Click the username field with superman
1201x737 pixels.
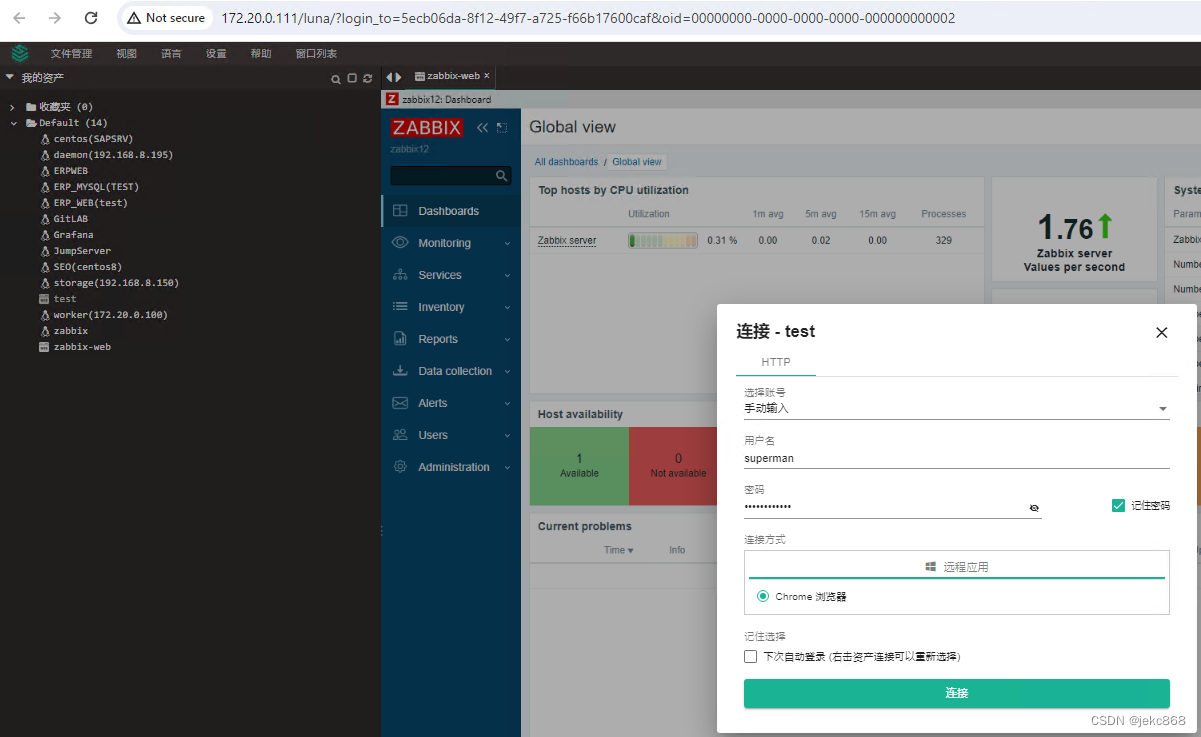(957, 458)
